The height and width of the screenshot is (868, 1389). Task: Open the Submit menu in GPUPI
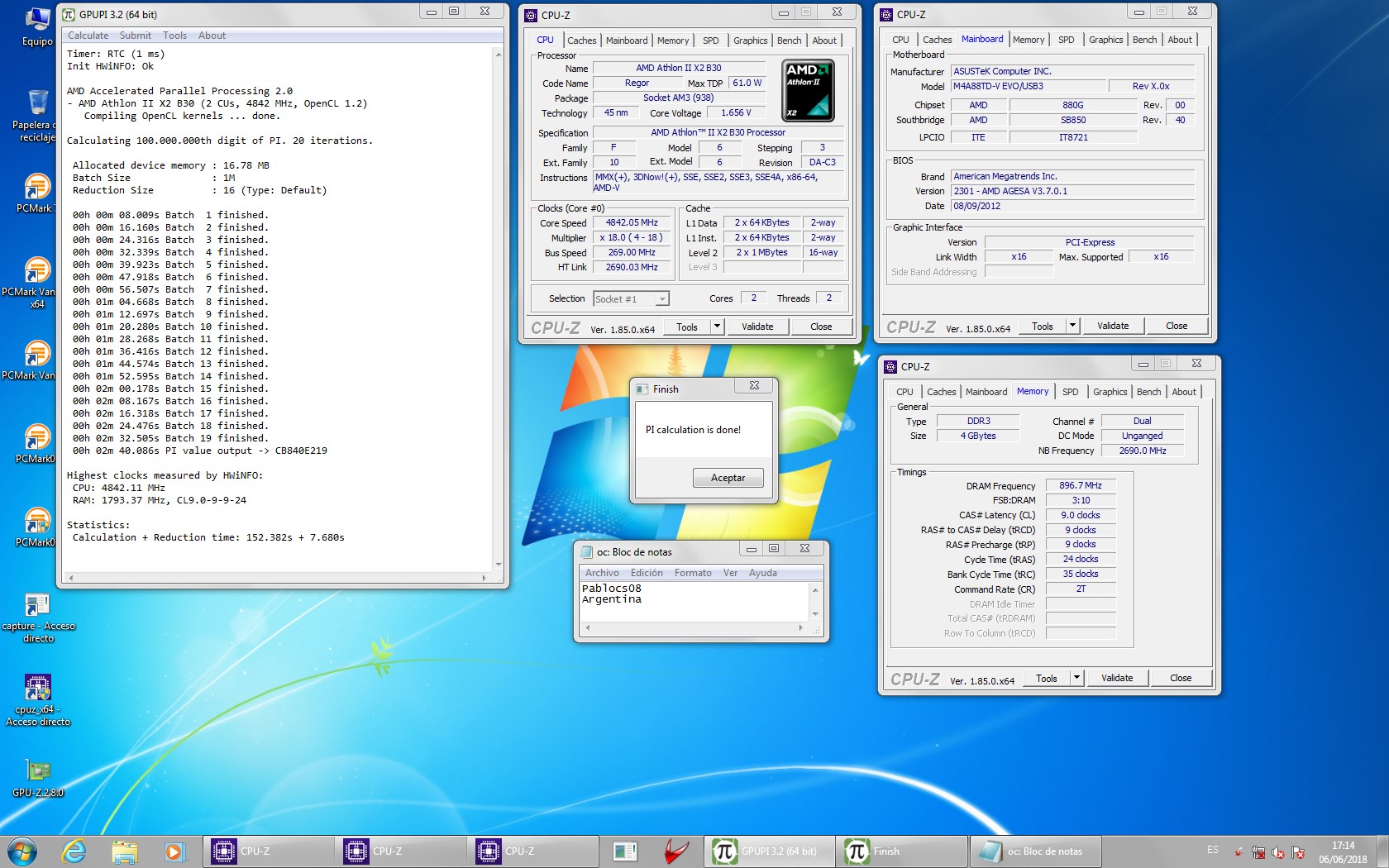(x=135, y=36)
